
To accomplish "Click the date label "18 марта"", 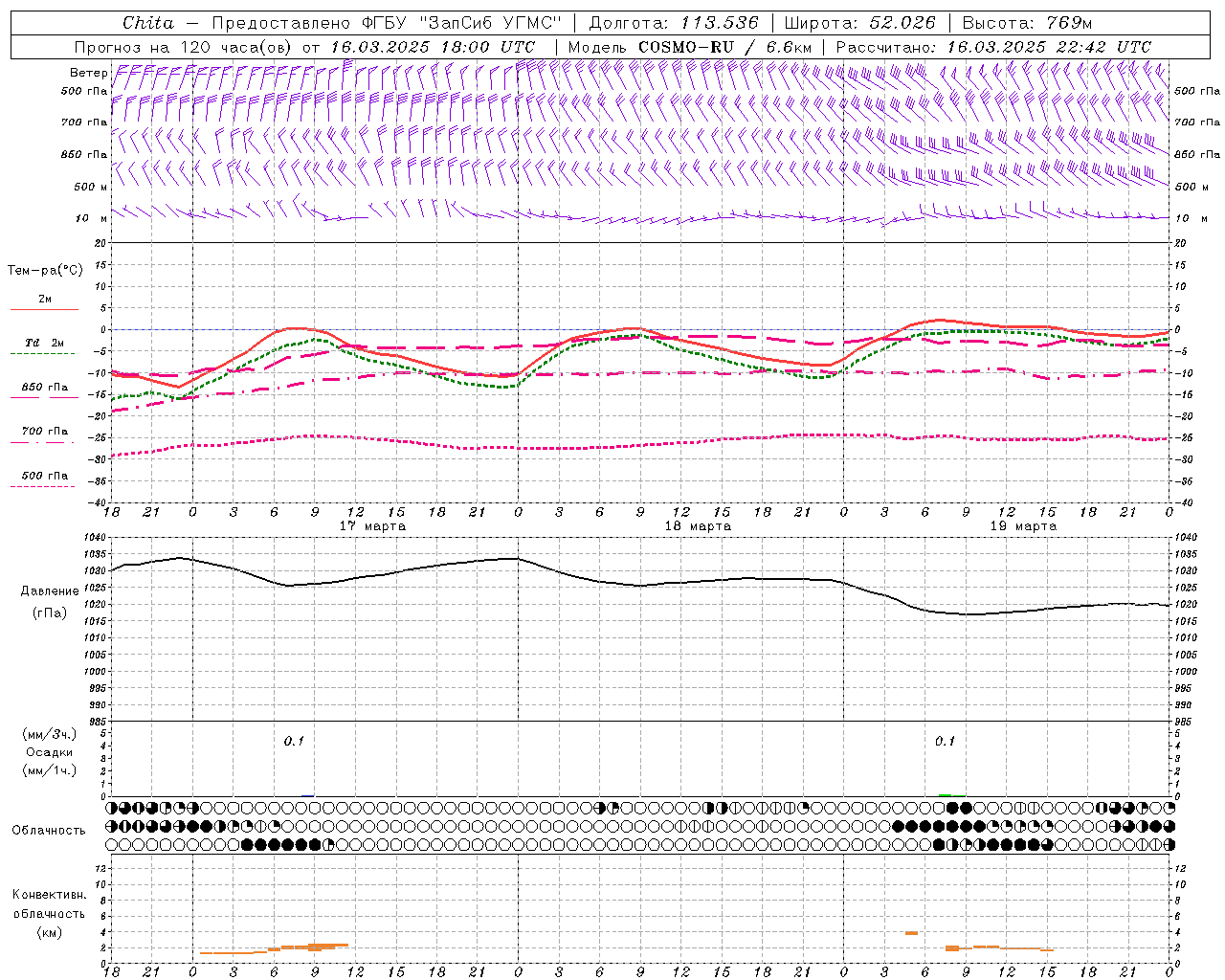I will 698,526.
